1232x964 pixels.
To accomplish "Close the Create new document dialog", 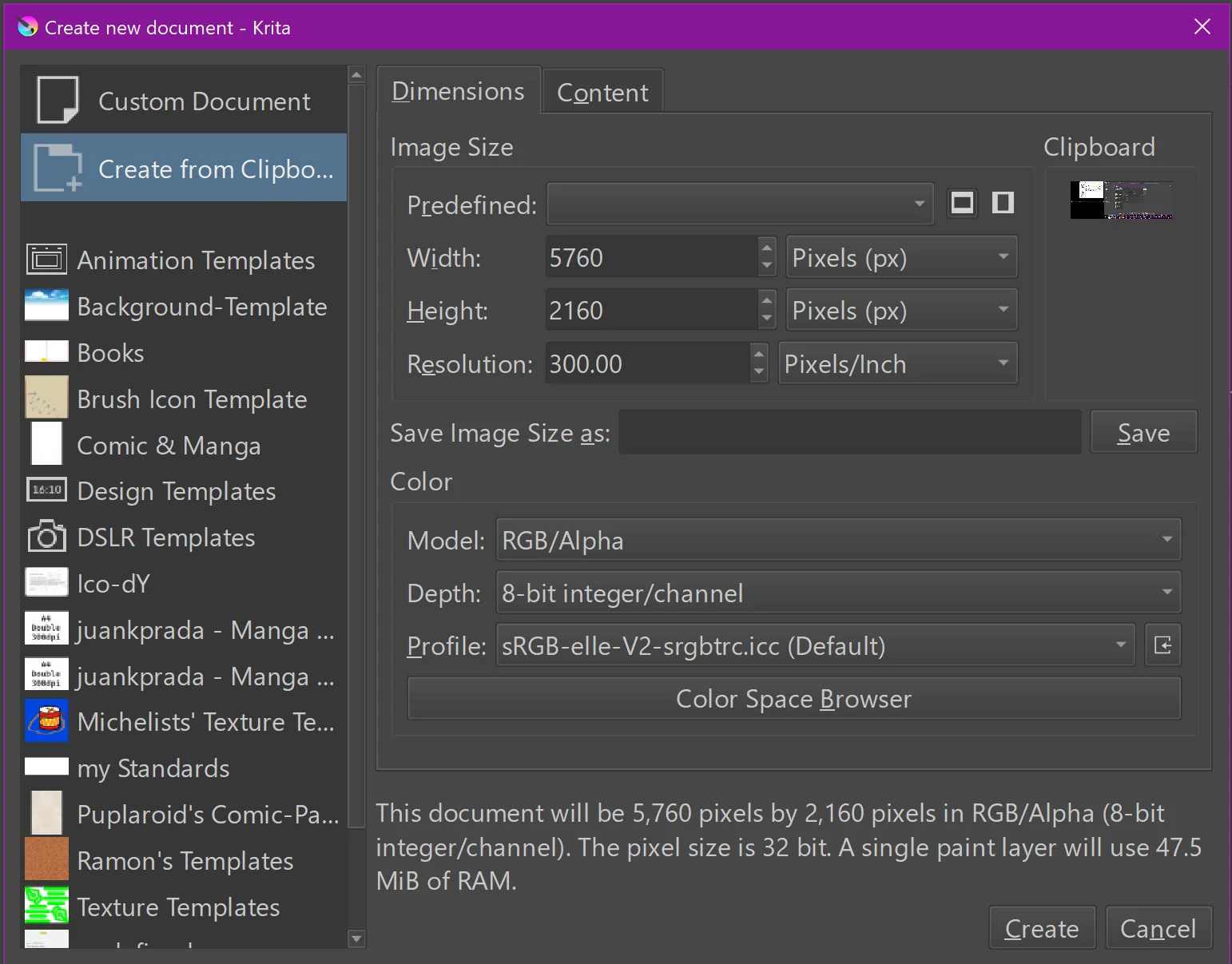I will pos(1202,27).
